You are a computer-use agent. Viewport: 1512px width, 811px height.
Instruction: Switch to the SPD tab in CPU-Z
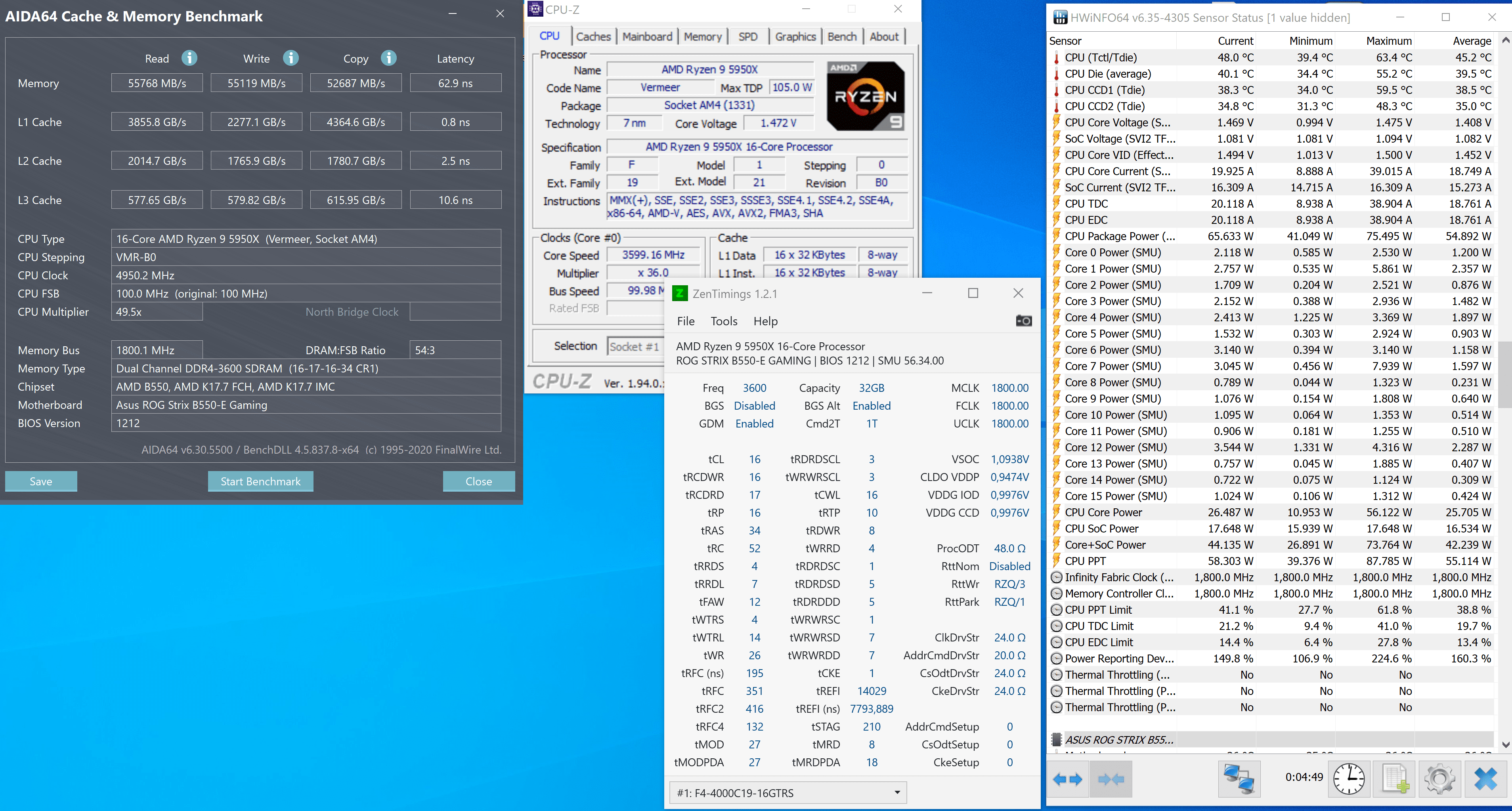point(748,36)
